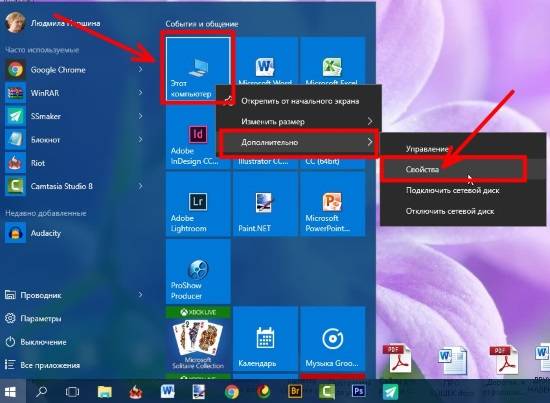Screen dimensions: 550x403
Task: Expand Camtasia Studio 8 jump list arrow
Action: click(x=140, y=186)
